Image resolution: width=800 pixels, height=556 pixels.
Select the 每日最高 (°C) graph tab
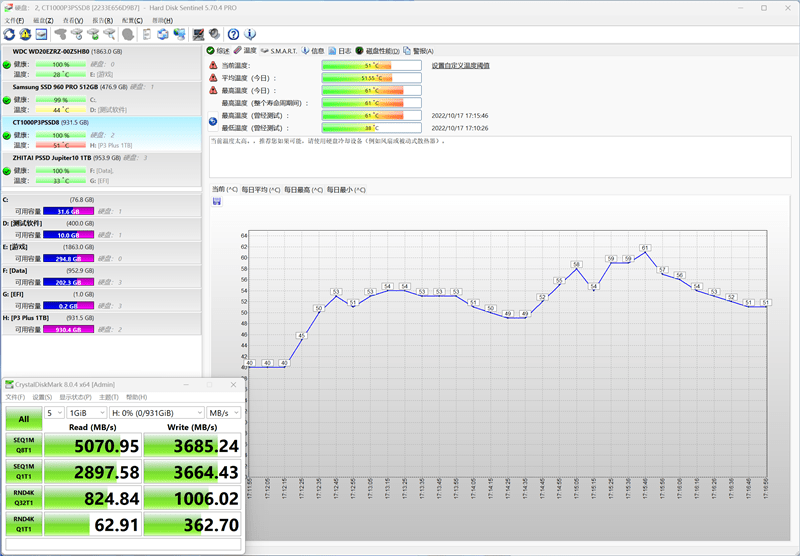(x=304, y=190)
